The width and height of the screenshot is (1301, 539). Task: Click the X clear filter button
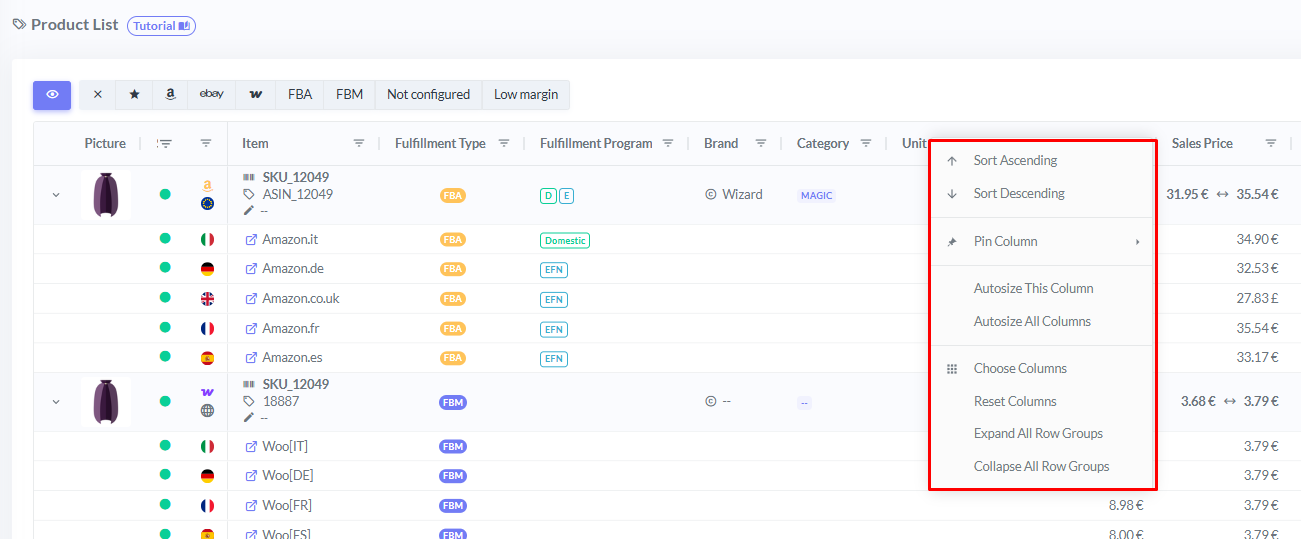pyautogui.click(x=97, y=95)
